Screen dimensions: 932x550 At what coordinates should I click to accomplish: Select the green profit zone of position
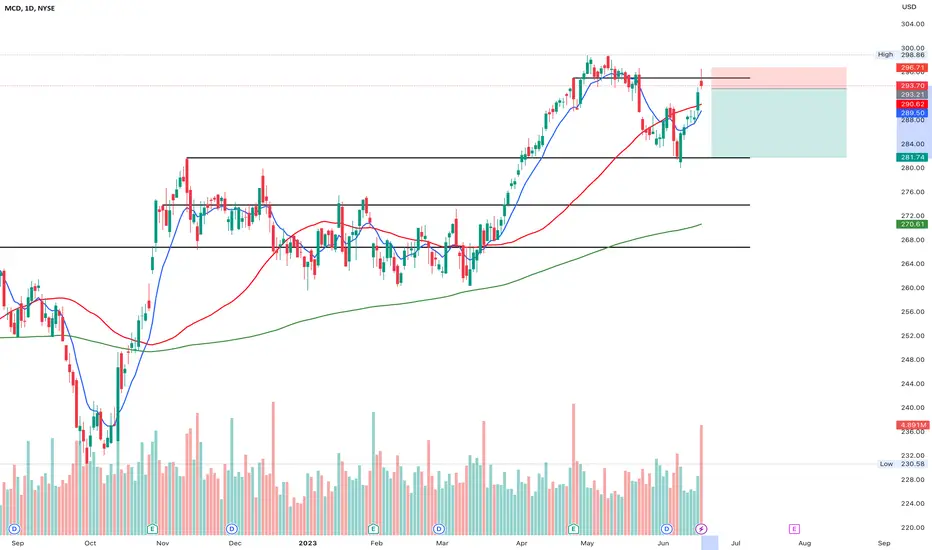[779, 123]
